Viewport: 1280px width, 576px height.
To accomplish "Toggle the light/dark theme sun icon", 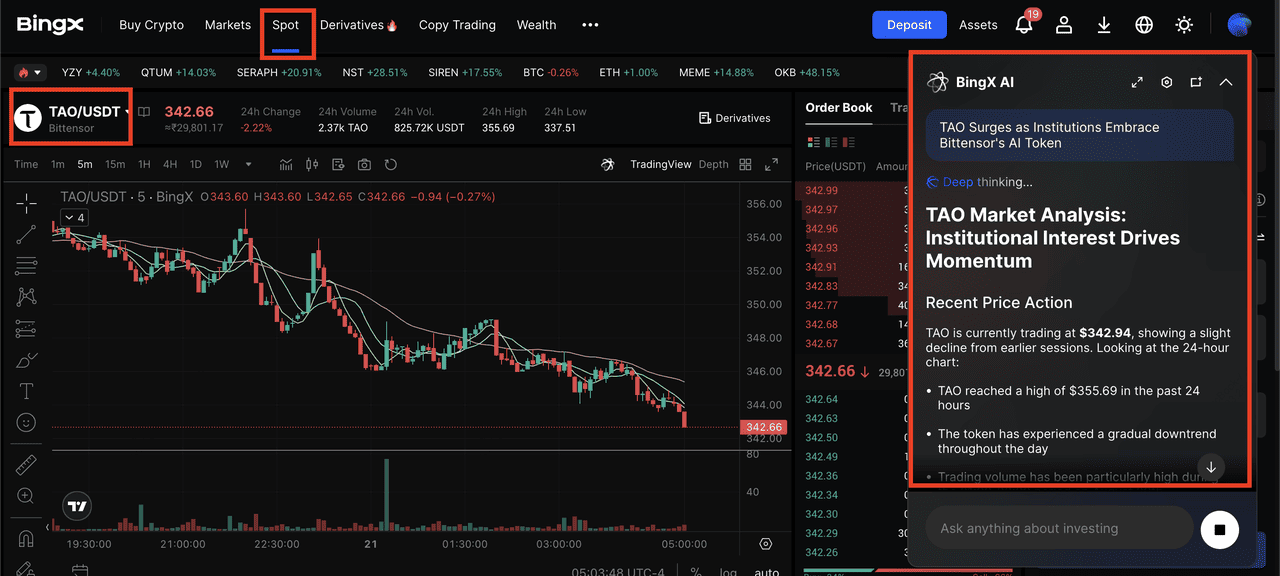I will (1184, 25).
